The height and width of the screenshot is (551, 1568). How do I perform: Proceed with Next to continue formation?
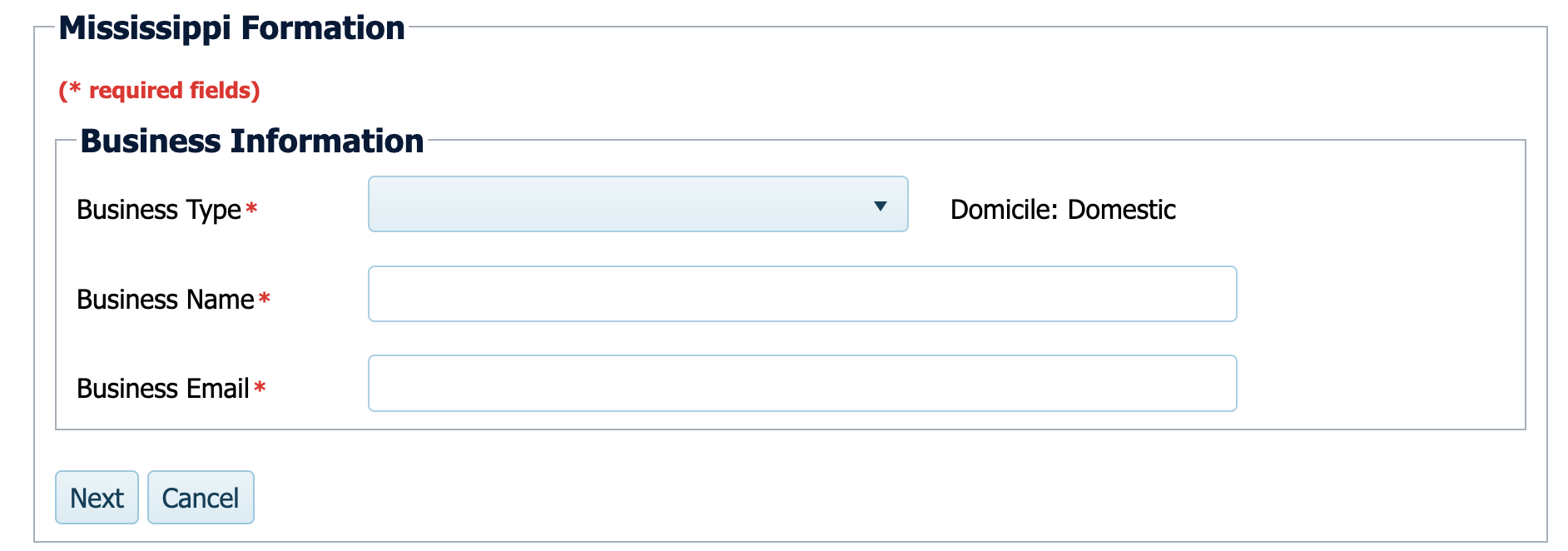97,498
